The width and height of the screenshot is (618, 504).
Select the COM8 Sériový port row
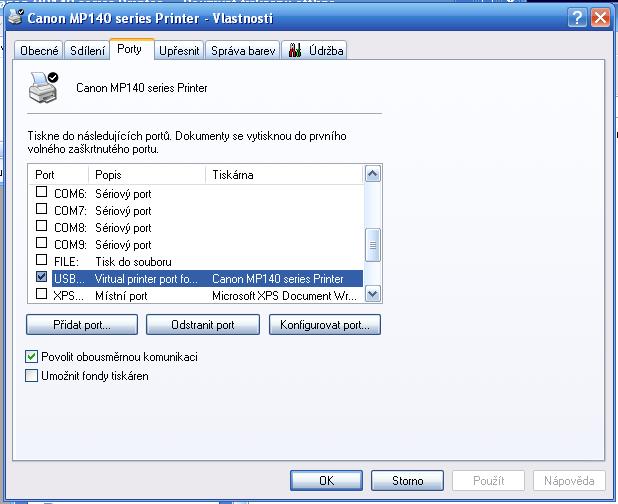pos(196,228)
